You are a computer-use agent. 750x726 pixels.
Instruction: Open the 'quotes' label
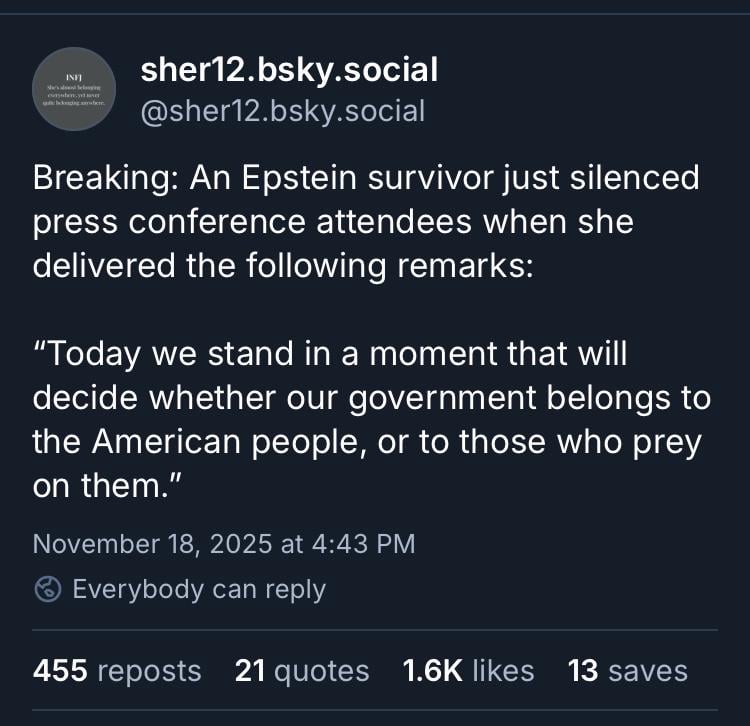323,670
